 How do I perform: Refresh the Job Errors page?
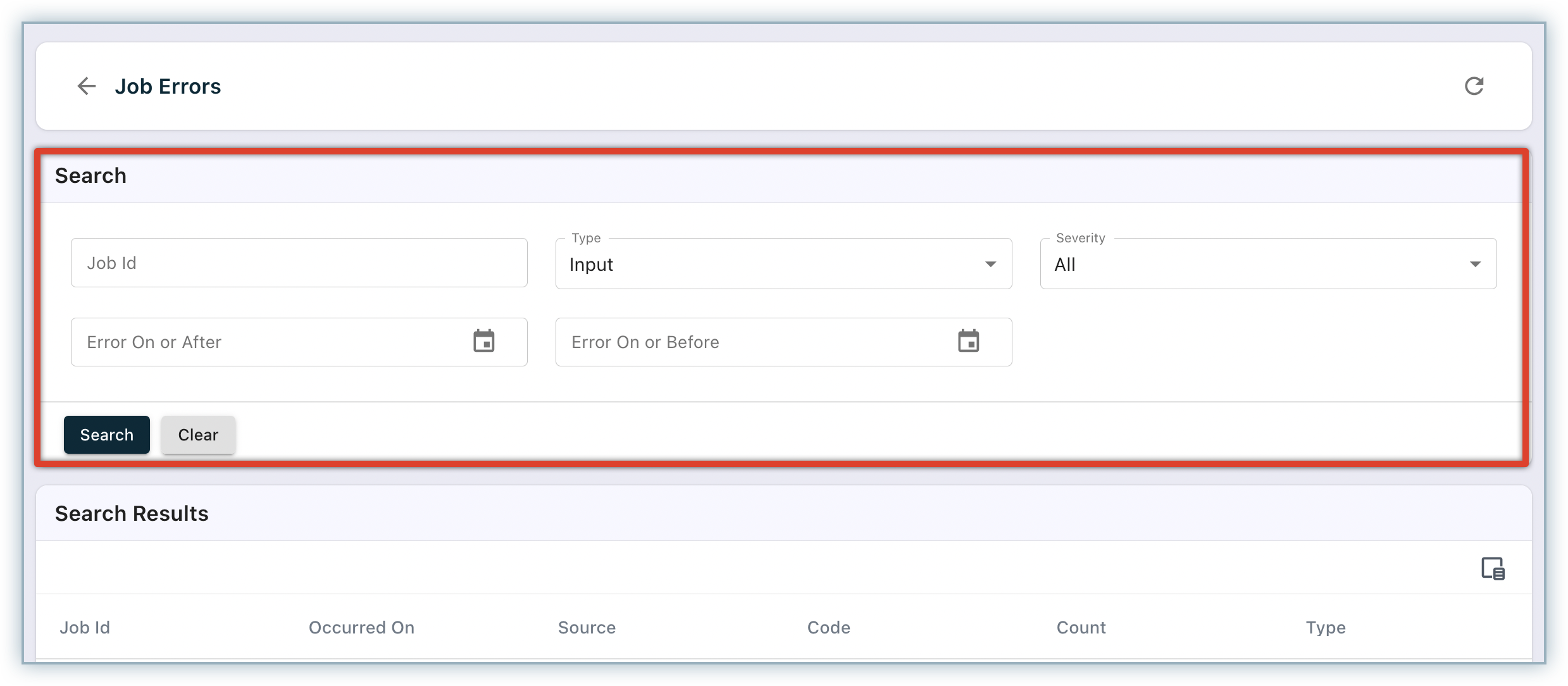click(x=1474, y=86)
